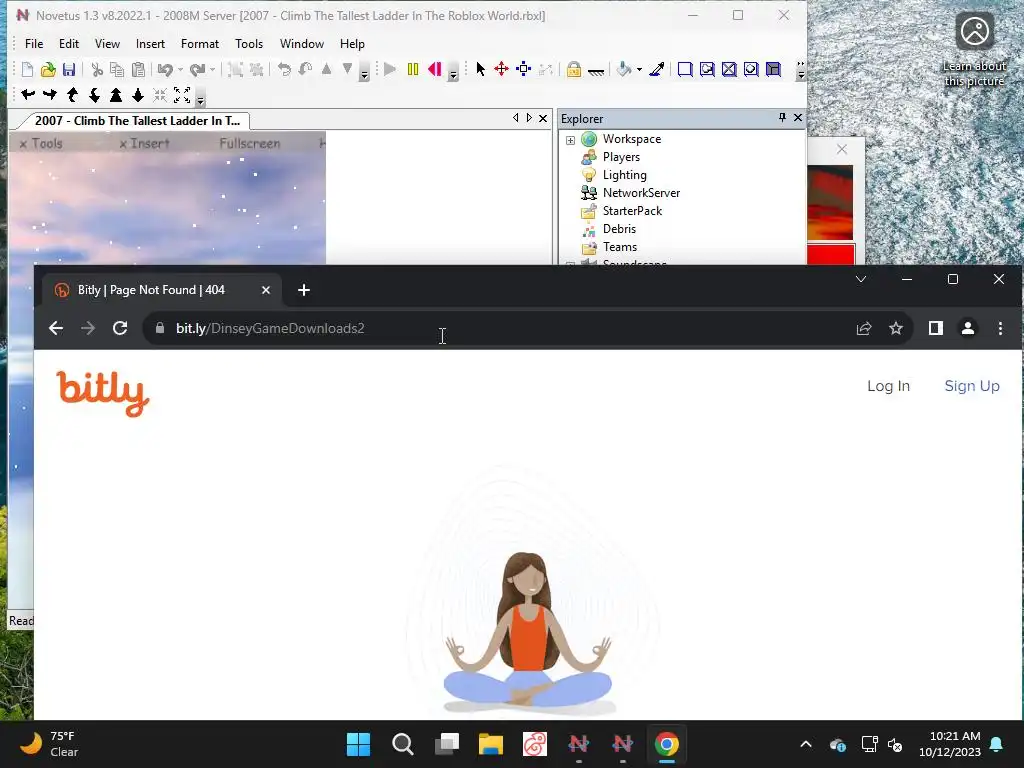Image resolution: width=1024 pixels, height=768 pixels.
Task: Open File Explorer from the taskbar
Action: pyautogui.click(x=490, y=744)
